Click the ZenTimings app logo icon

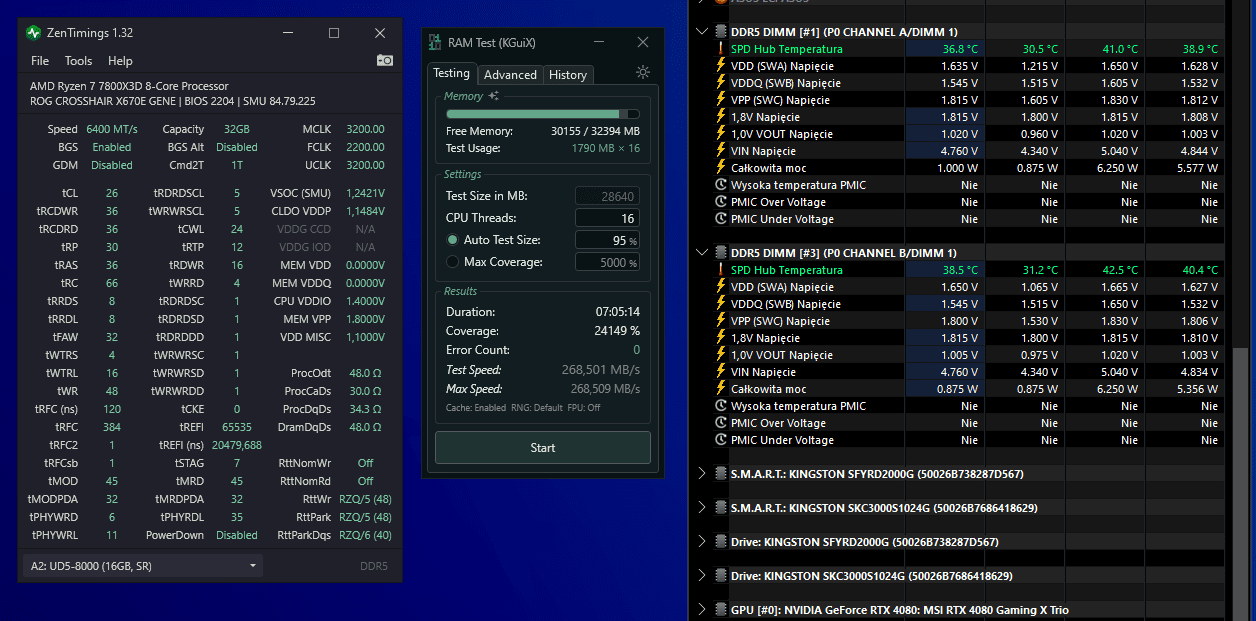coord(35,33)
